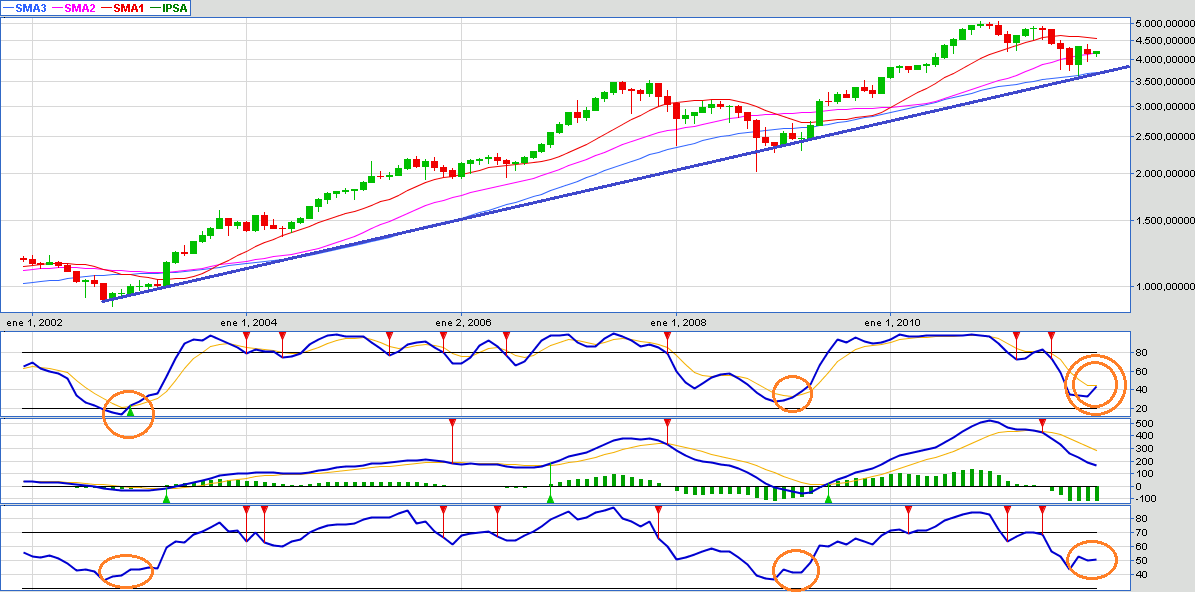Toggle the SMA2 magenta line legend

click(82, 8)
